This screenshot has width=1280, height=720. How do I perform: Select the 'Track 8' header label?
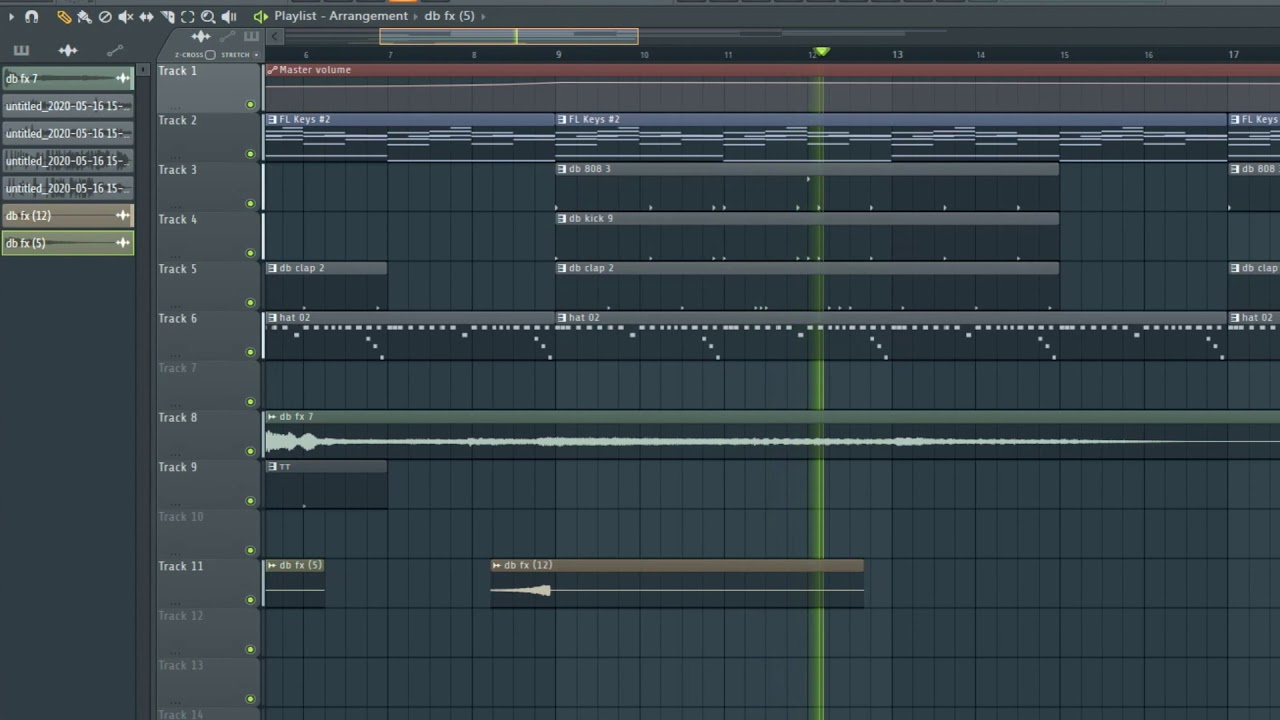[x=178, y=418]
